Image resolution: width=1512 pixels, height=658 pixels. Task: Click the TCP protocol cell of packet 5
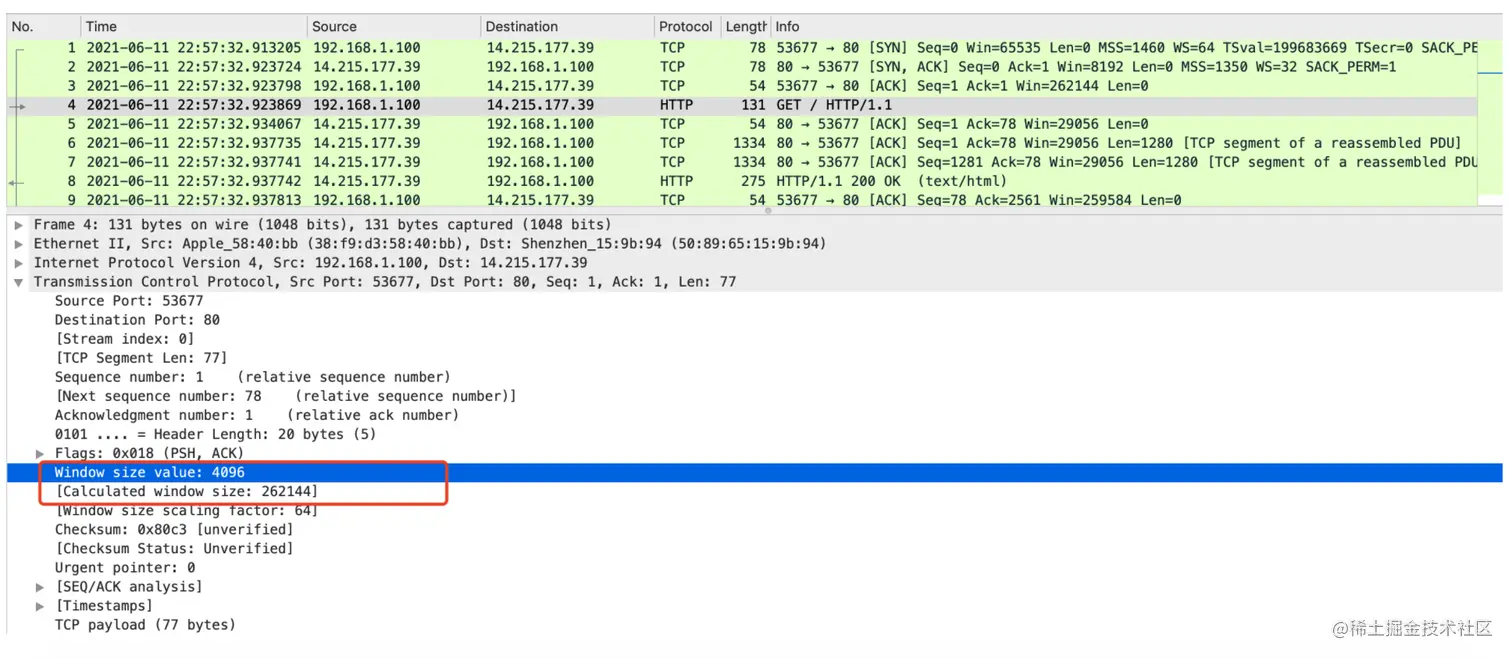672,124
